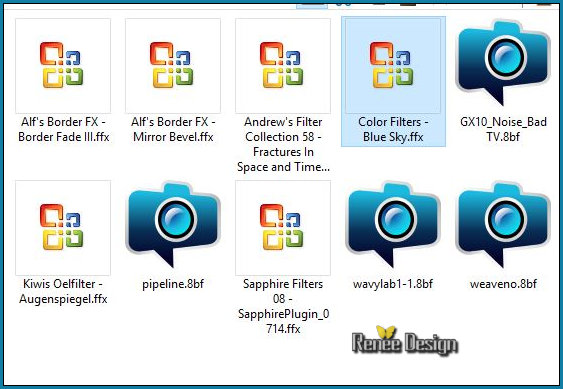Click the 'Alf's Border FX - Mirror Bevel.ffx' filename

173,129
